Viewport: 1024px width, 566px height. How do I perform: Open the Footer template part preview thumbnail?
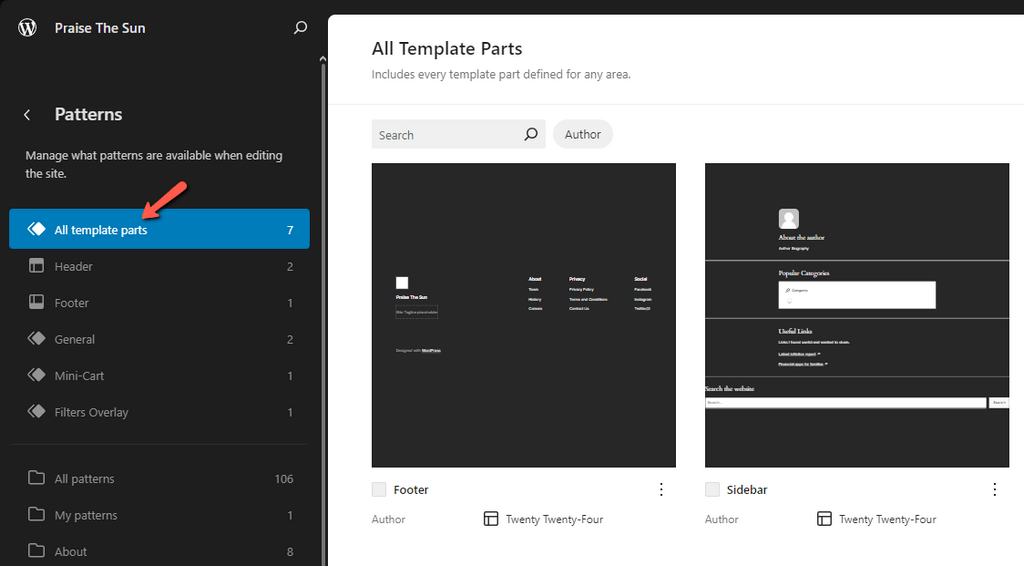[523, 315]
